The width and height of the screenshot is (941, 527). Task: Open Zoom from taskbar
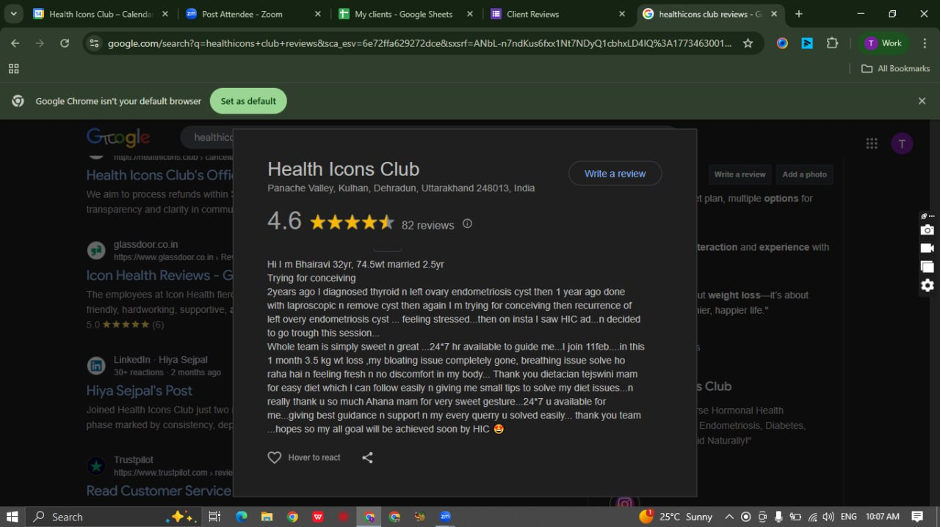(x=445, y=516)
